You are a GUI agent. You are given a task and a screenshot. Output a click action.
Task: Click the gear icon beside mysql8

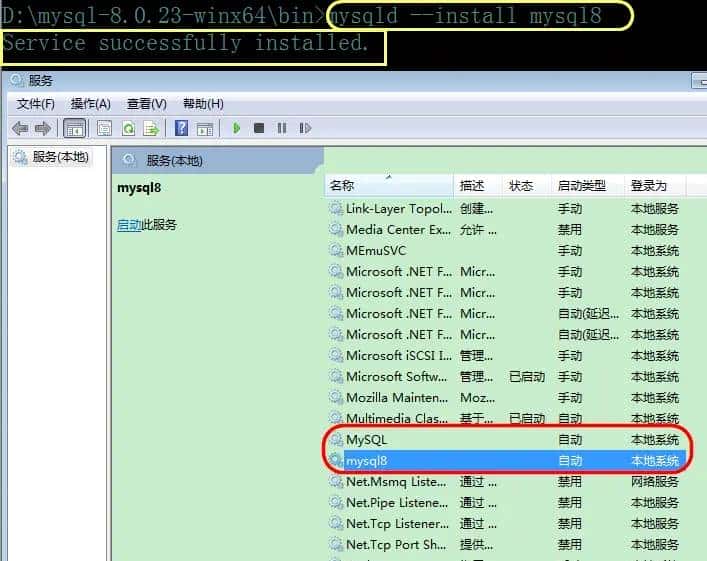(336, 460)
